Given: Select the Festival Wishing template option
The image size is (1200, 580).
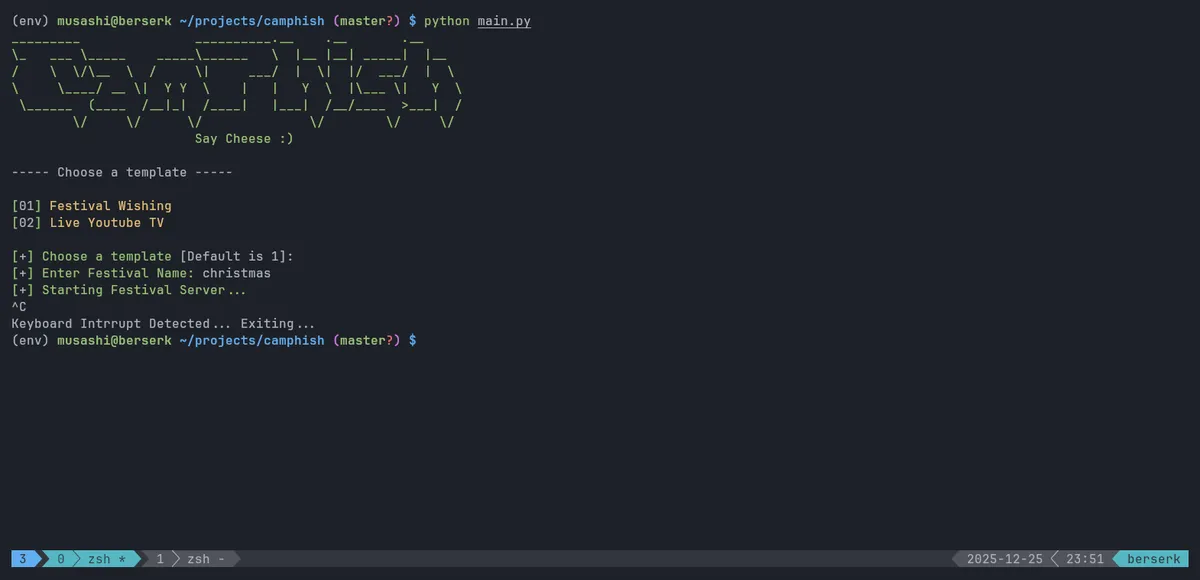Looking at the screenshot, I should 110,206.
